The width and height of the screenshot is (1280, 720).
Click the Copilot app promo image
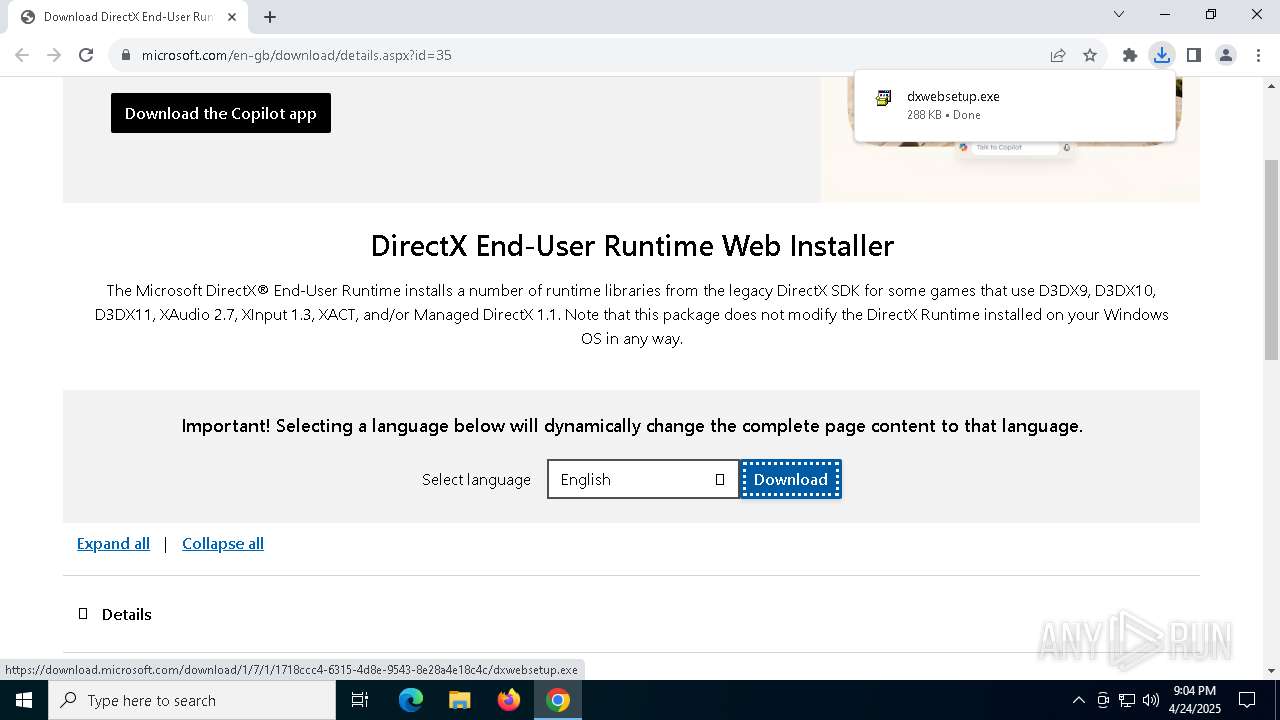click(x=1010, y=140)
